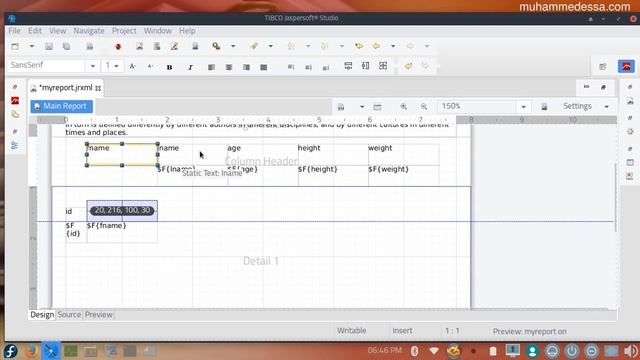
Task: Open the Edit menu
Action: (35, 31)
